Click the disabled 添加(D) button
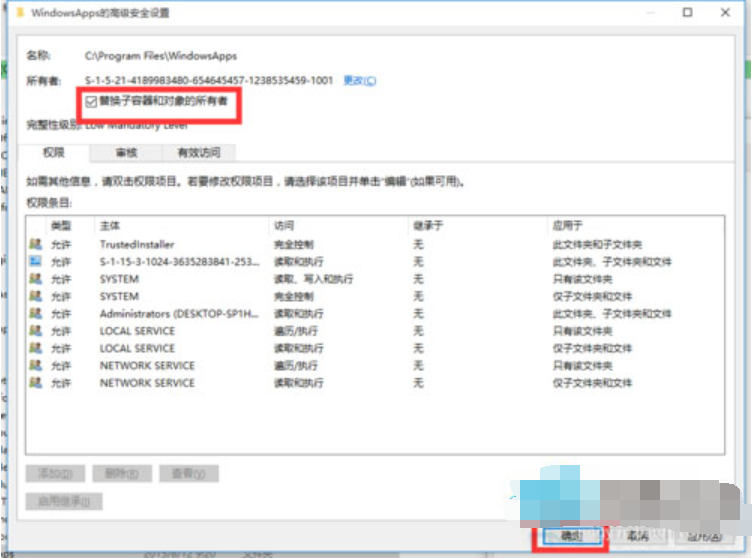The height and width of the screenshot is (559, 752). coord(55,474)
